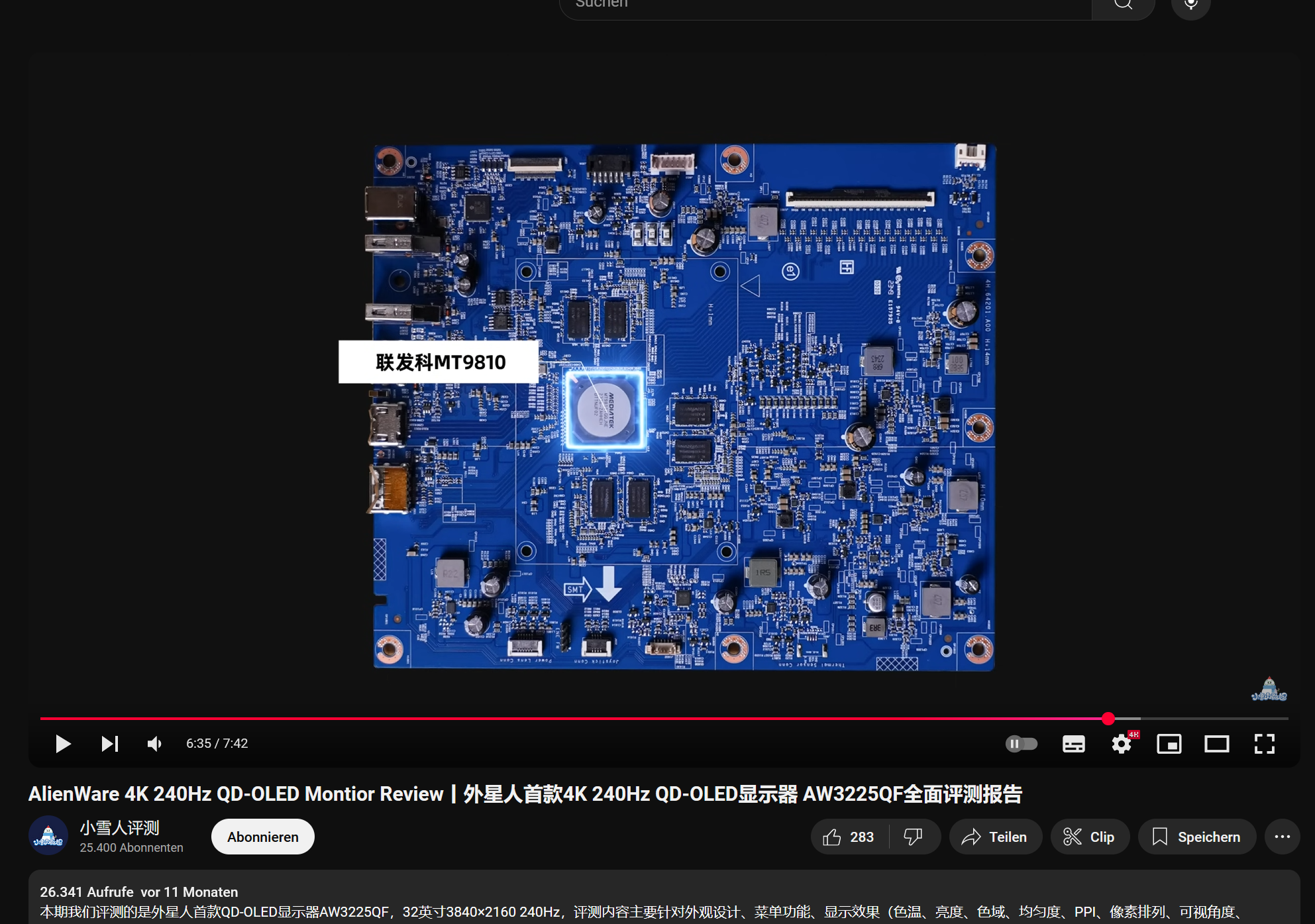Open the 小雪人评测 channel page
Screen dimensions: 1315x924
pos(119,827)
